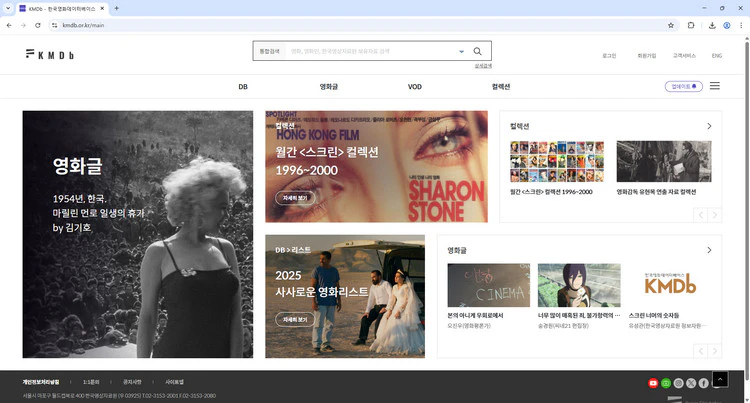Click the 로그인 link
This screenshot has width=750, height=403.
(x=609, y=56)
